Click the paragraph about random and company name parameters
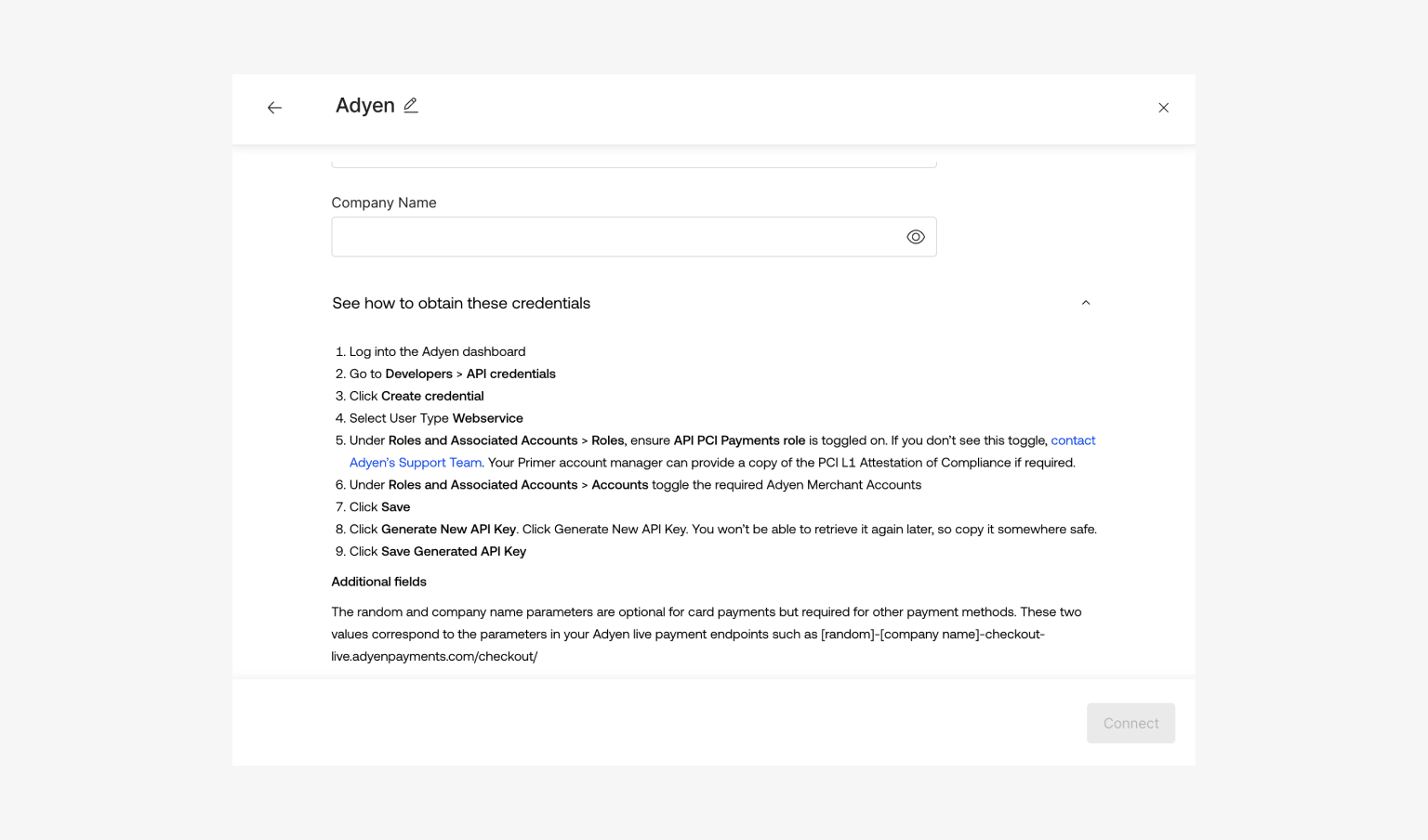Screen dimensions: 1428x840 click(x=707, y=634)
